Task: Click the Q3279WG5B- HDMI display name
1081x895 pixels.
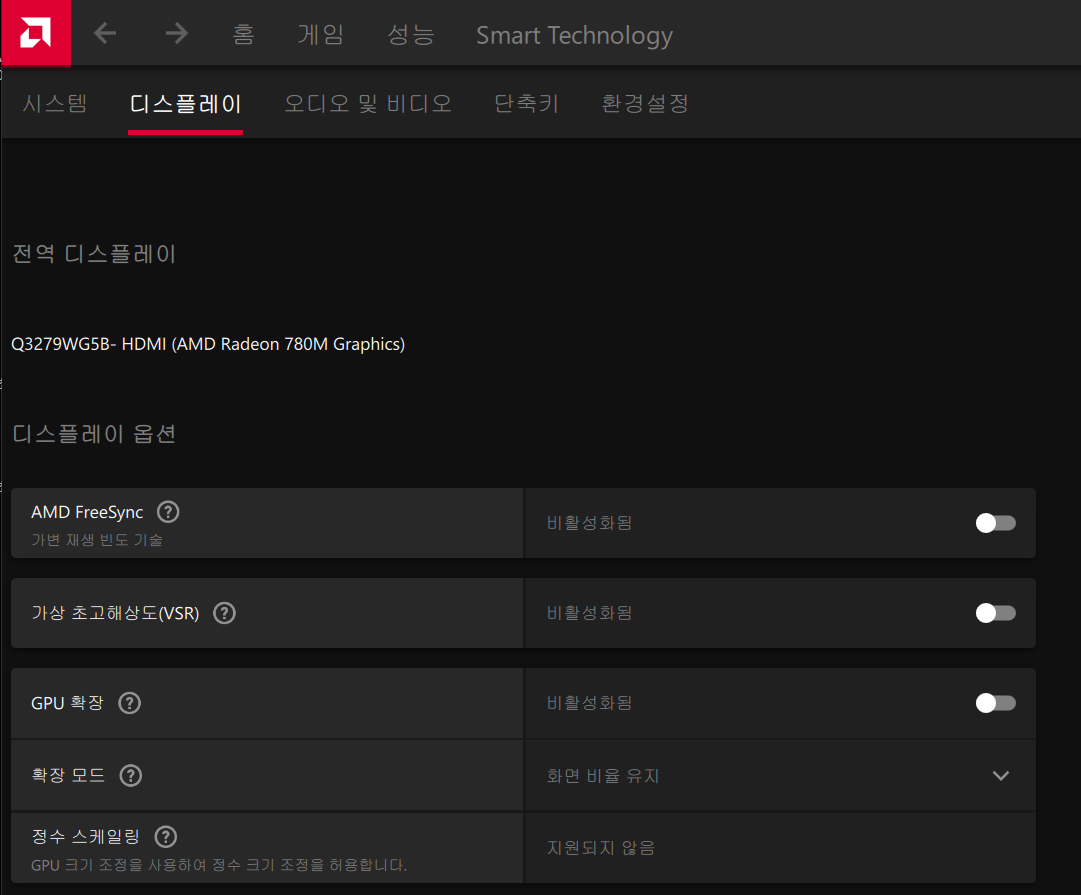Action: pos(208,343)
